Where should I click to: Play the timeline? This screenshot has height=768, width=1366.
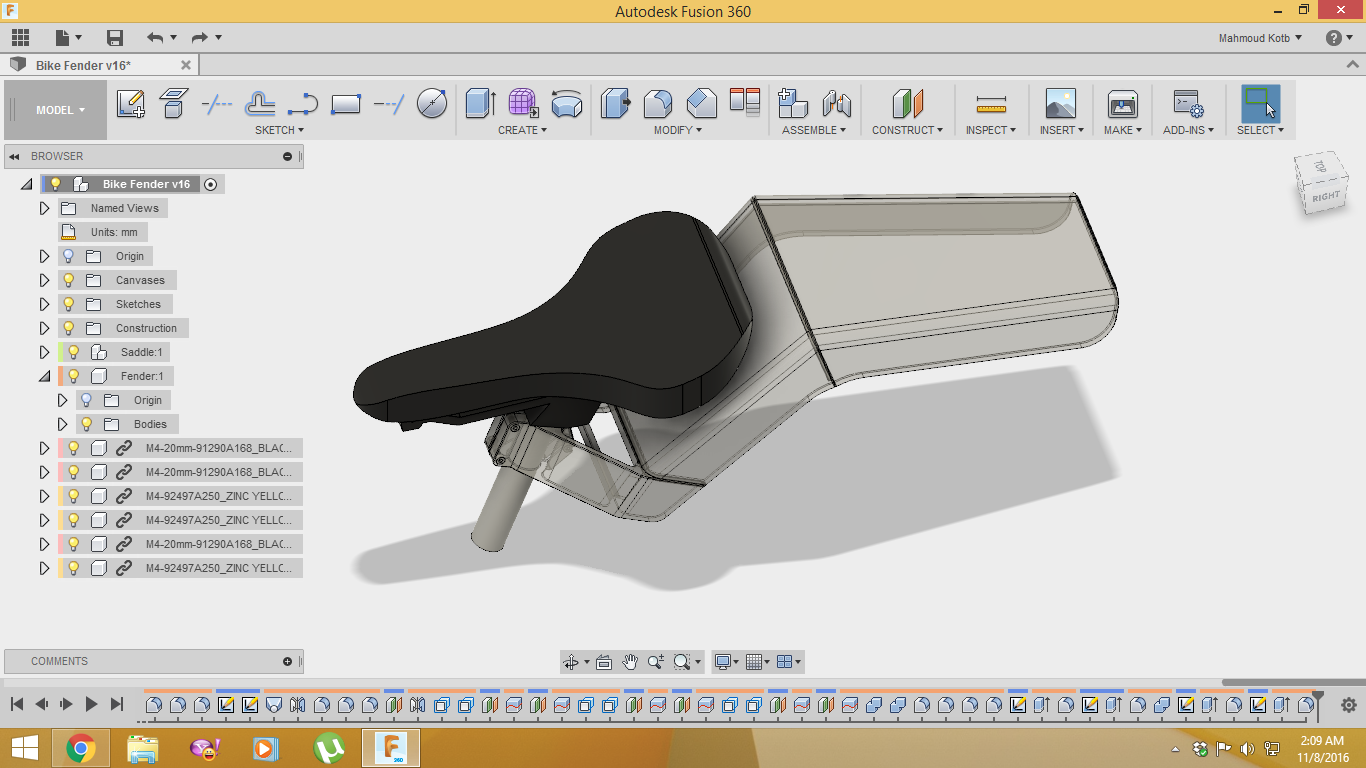[x=91, y=705]
